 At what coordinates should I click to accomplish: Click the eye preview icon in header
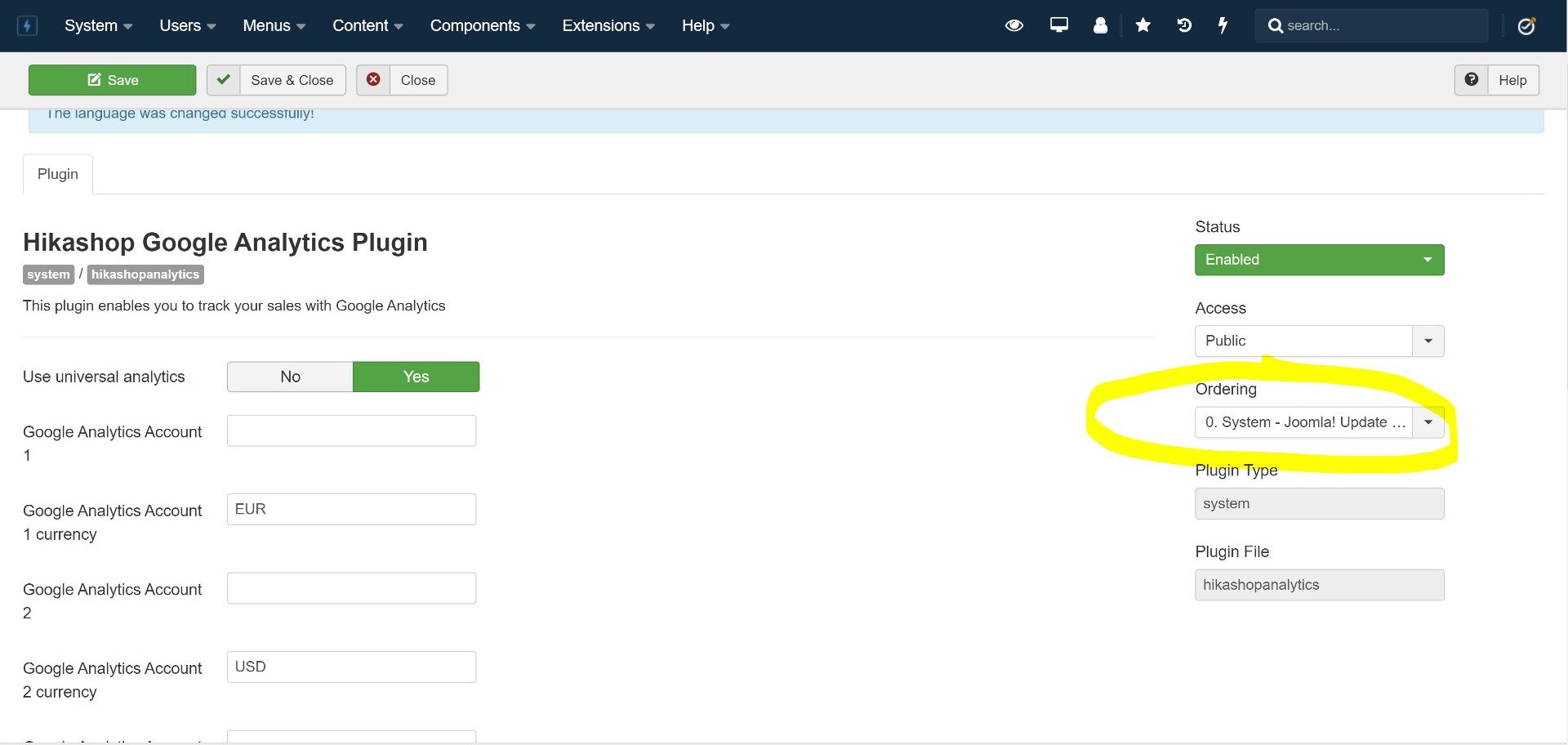[1014, 25]
